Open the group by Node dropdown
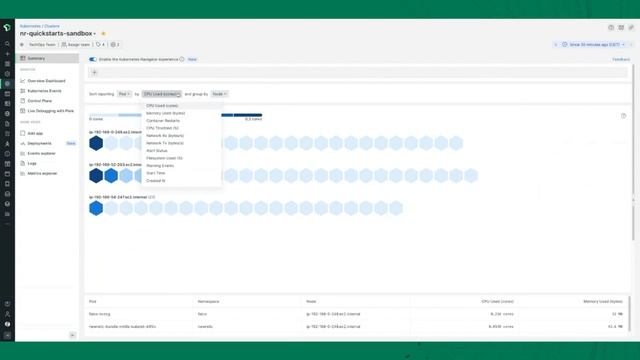This screenshot has width=640, height=360. click(220, 94)
